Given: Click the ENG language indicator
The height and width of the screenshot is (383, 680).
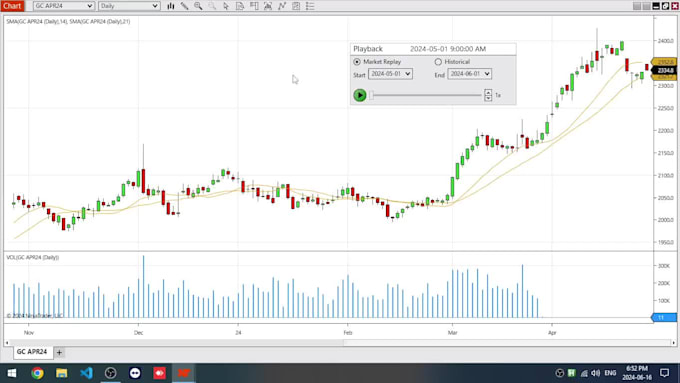Looking at the screenshot, I should [610, 373].
